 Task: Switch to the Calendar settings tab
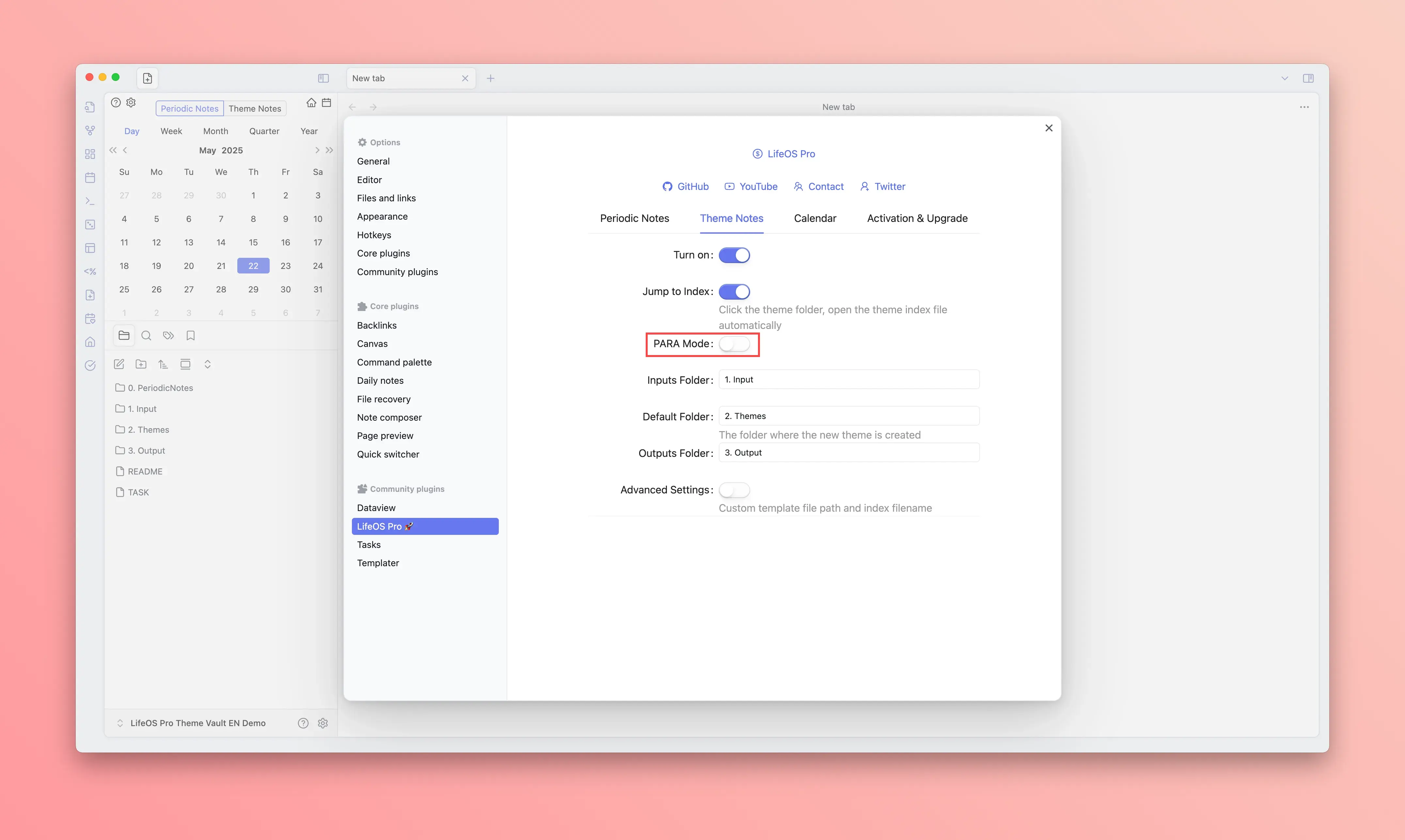point(814,219)
